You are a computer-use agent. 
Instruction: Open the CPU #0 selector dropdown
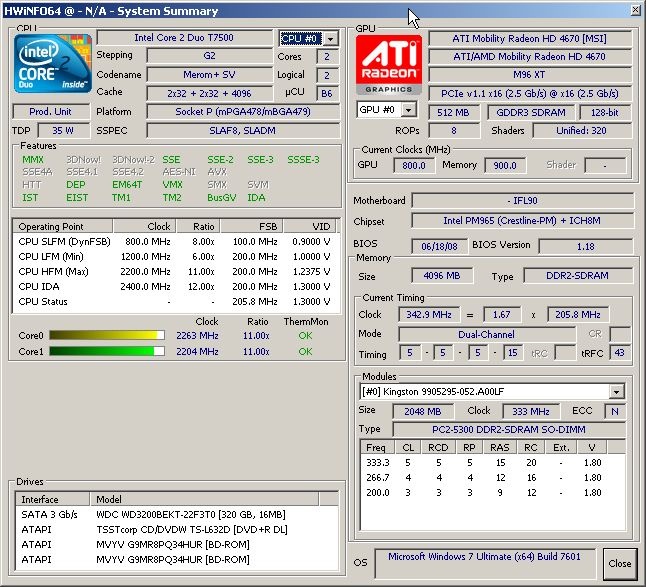point(331,39)
